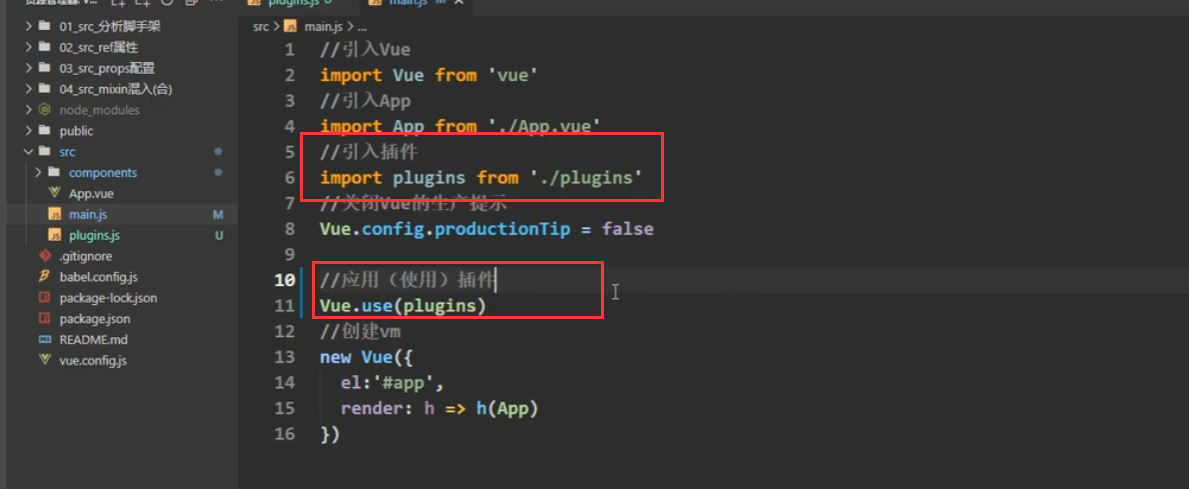Image resolution: width=1189 pixels, height=489 pixels.
Task: Expand the 04_src_mixin混入(合) folder chevron
Action: [x=28, y=89]
